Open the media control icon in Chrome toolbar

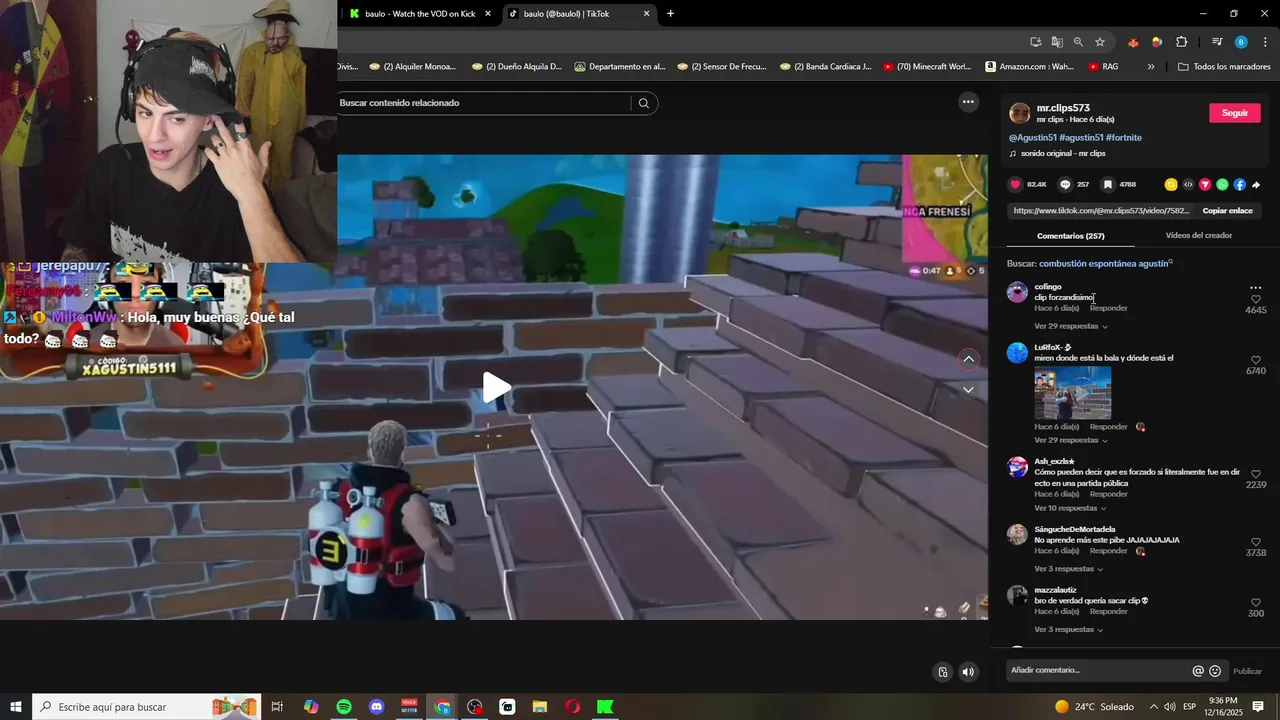tap(1217, 42)
